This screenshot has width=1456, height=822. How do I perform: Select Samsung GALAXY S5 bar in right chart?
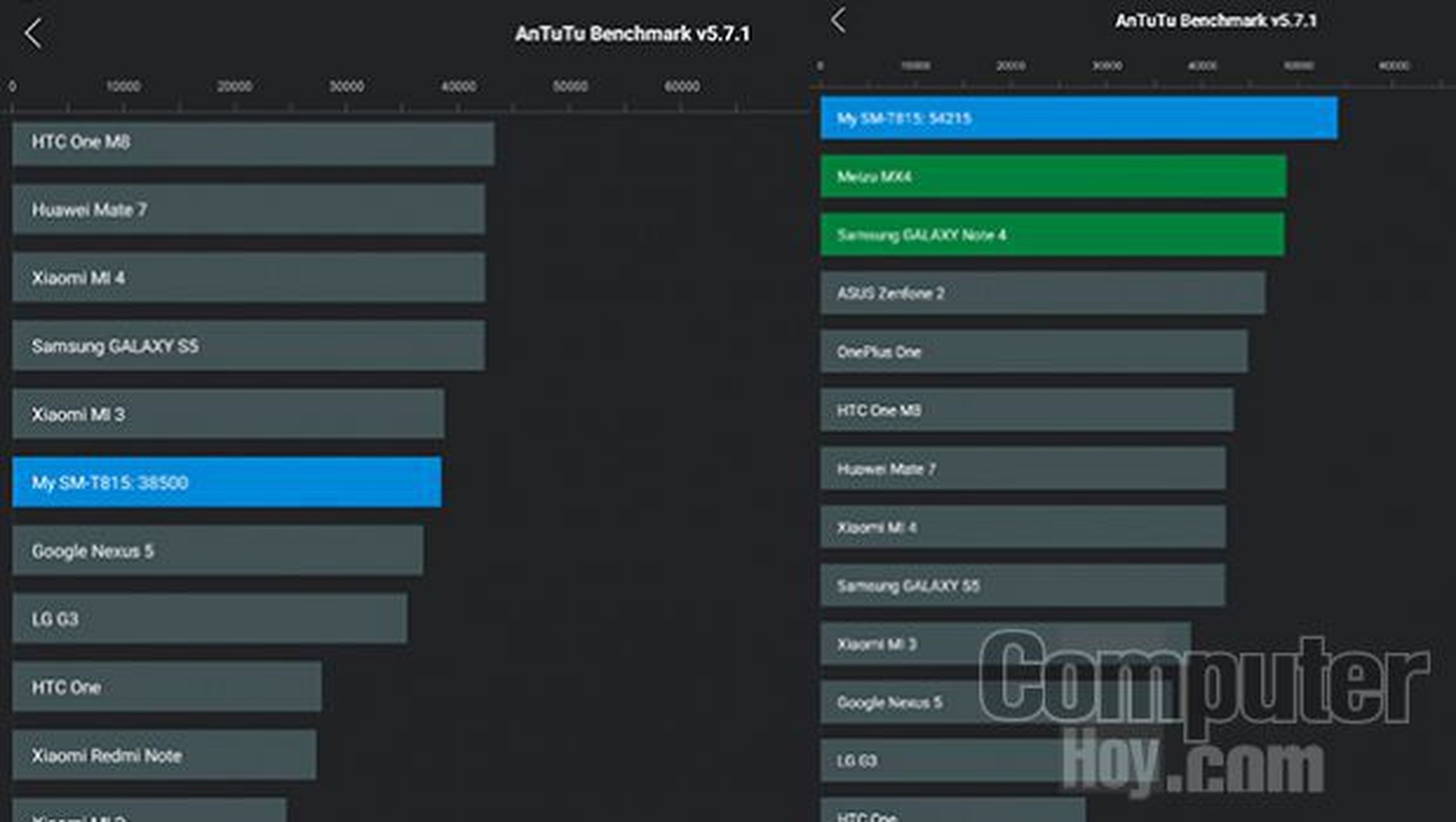click(x=1023, y=585)
